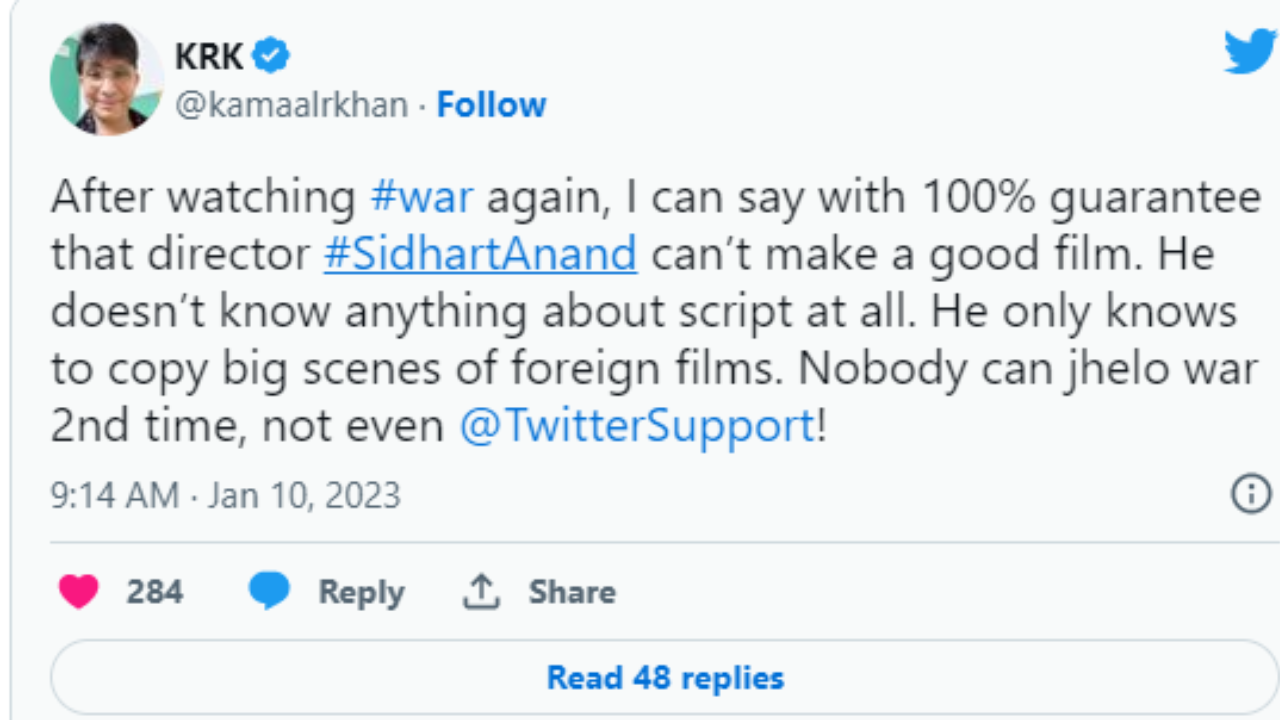
Task: Open KRK's profile picture
Action: click(106, 79)
